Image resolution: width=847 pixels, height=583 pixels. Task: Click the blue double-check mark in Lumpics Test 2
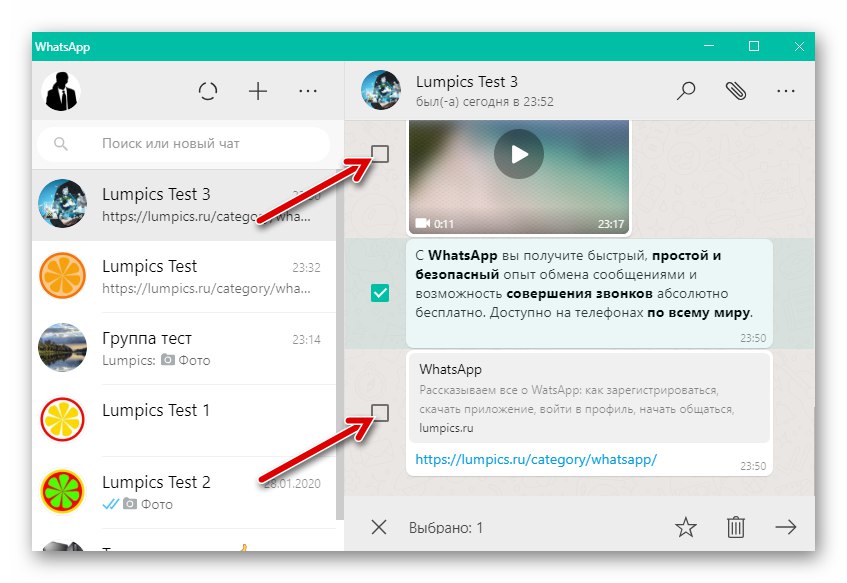tap(110, 504)
